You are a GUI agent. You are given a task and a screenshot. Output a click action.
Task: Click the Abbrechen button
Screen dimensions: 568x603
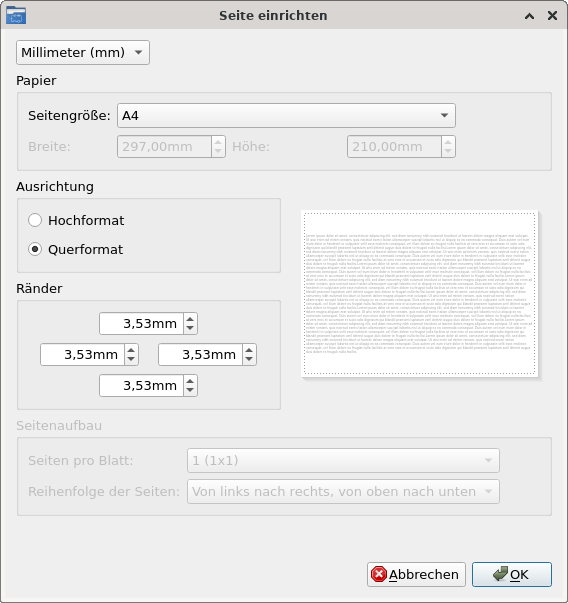pos(416,575)
